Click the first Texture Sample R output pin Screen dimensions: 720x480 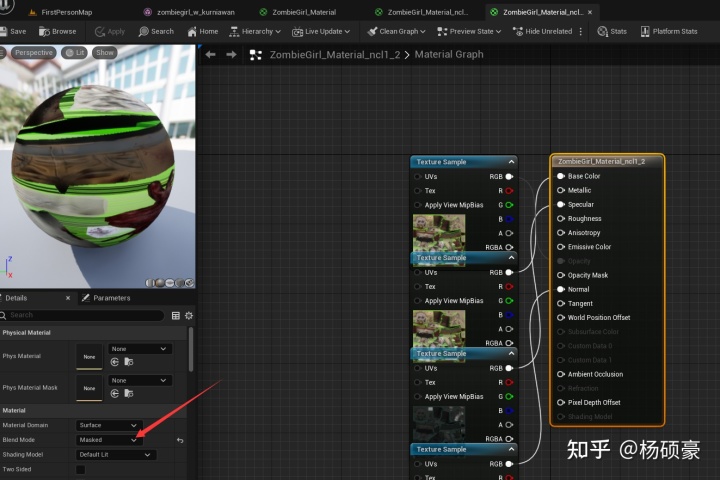point(509,191)
